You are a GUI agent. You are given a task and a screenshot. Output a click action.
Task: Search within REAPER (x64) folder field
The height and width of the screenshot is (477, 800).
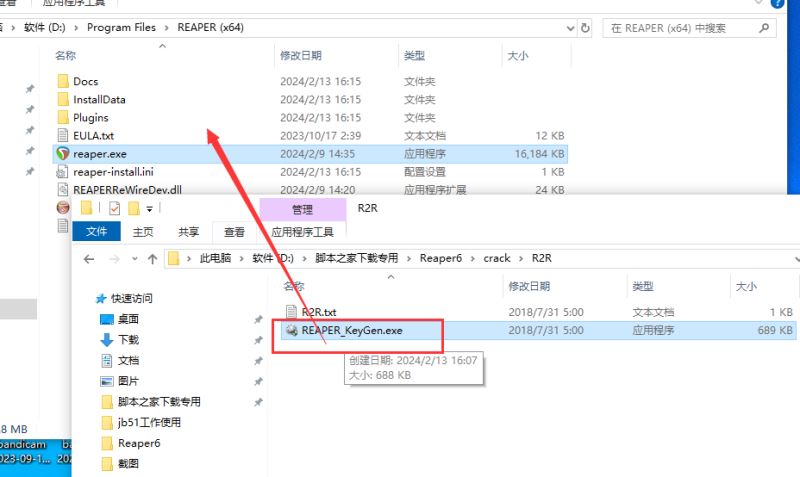pyautogui.click(x=689, y=28)
